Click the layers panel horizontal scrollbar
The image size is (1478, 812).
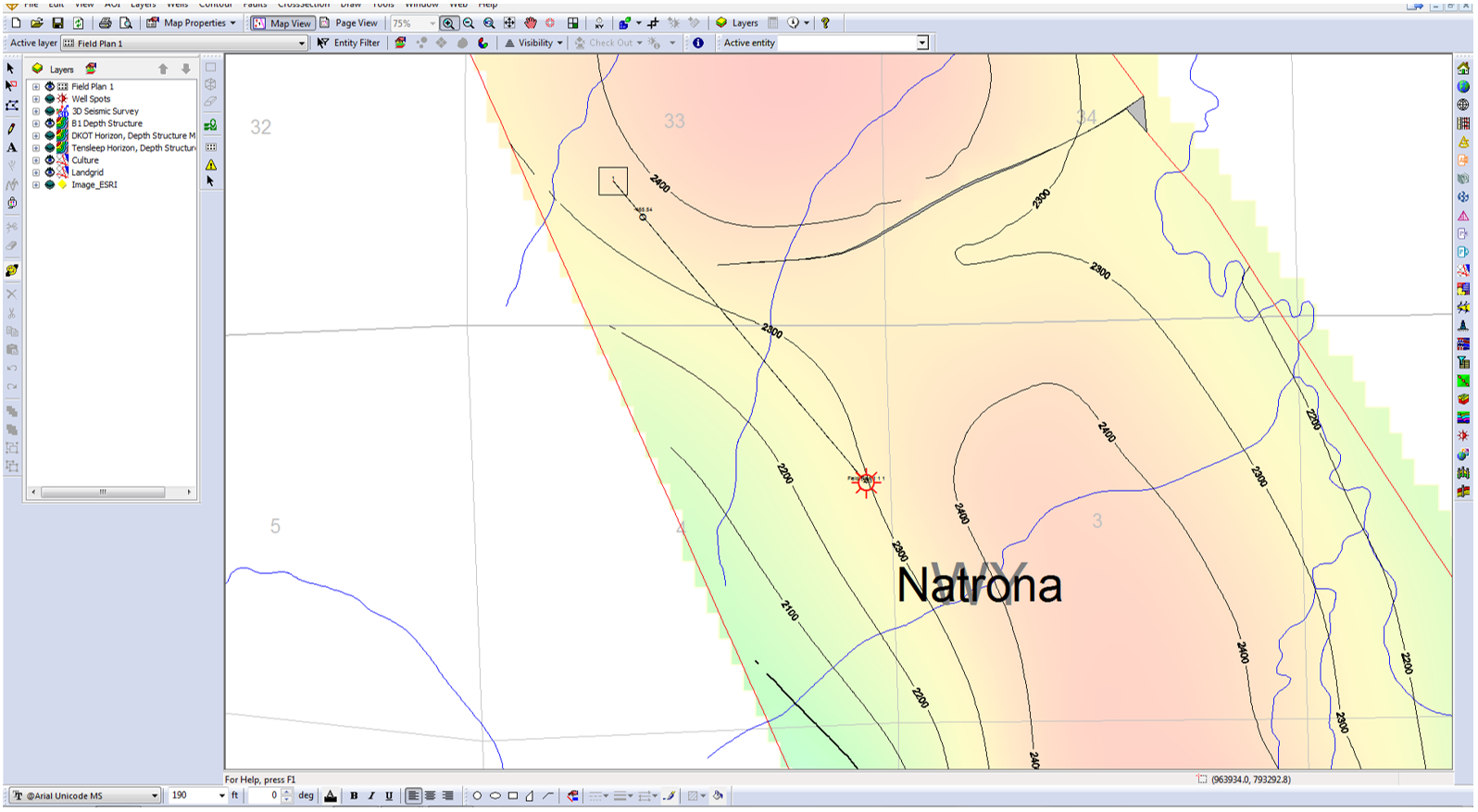(110, 493)
